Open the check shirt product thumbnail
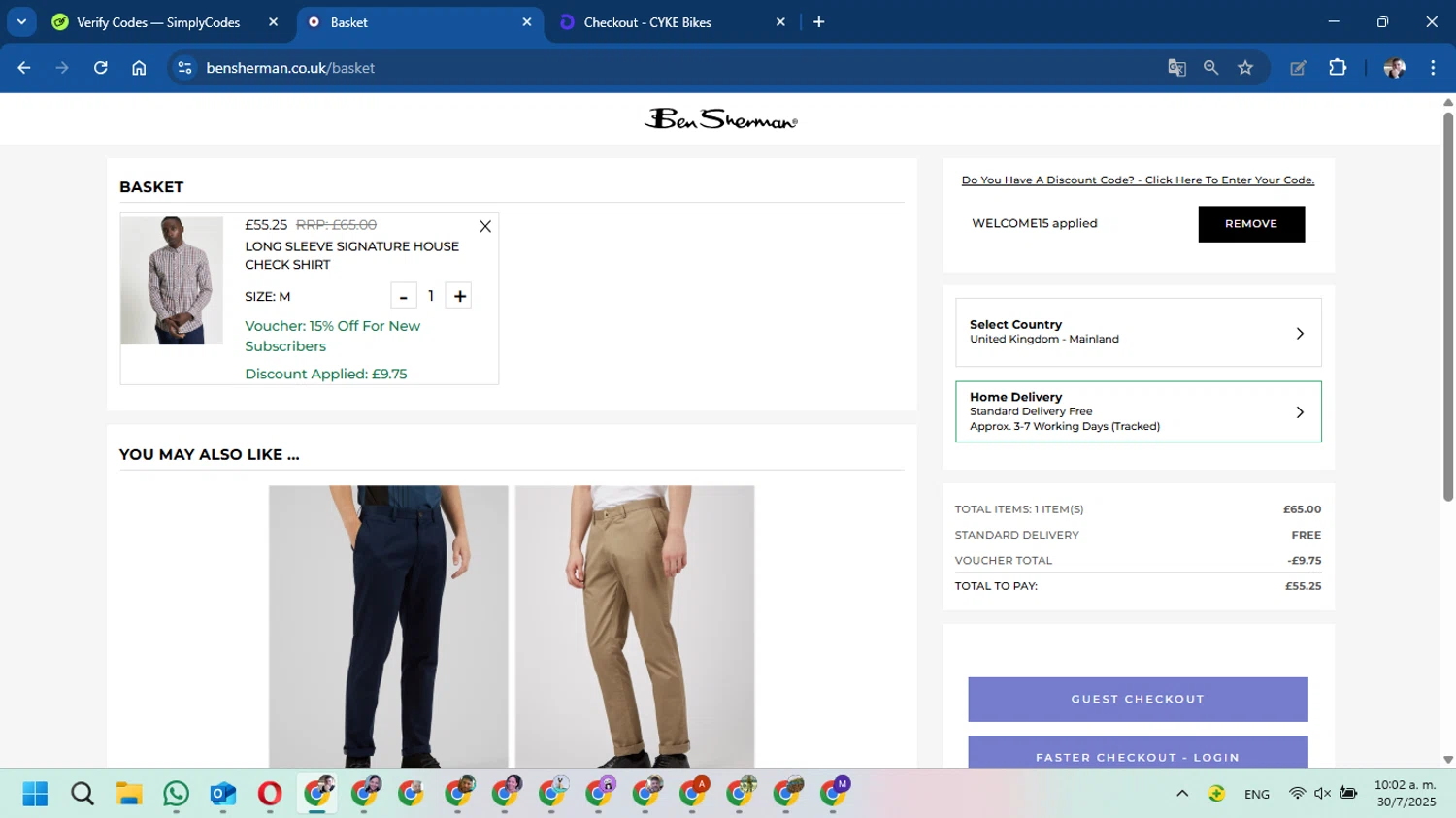Viewport: 1456px width, 818px height. [x=172, y=280]
